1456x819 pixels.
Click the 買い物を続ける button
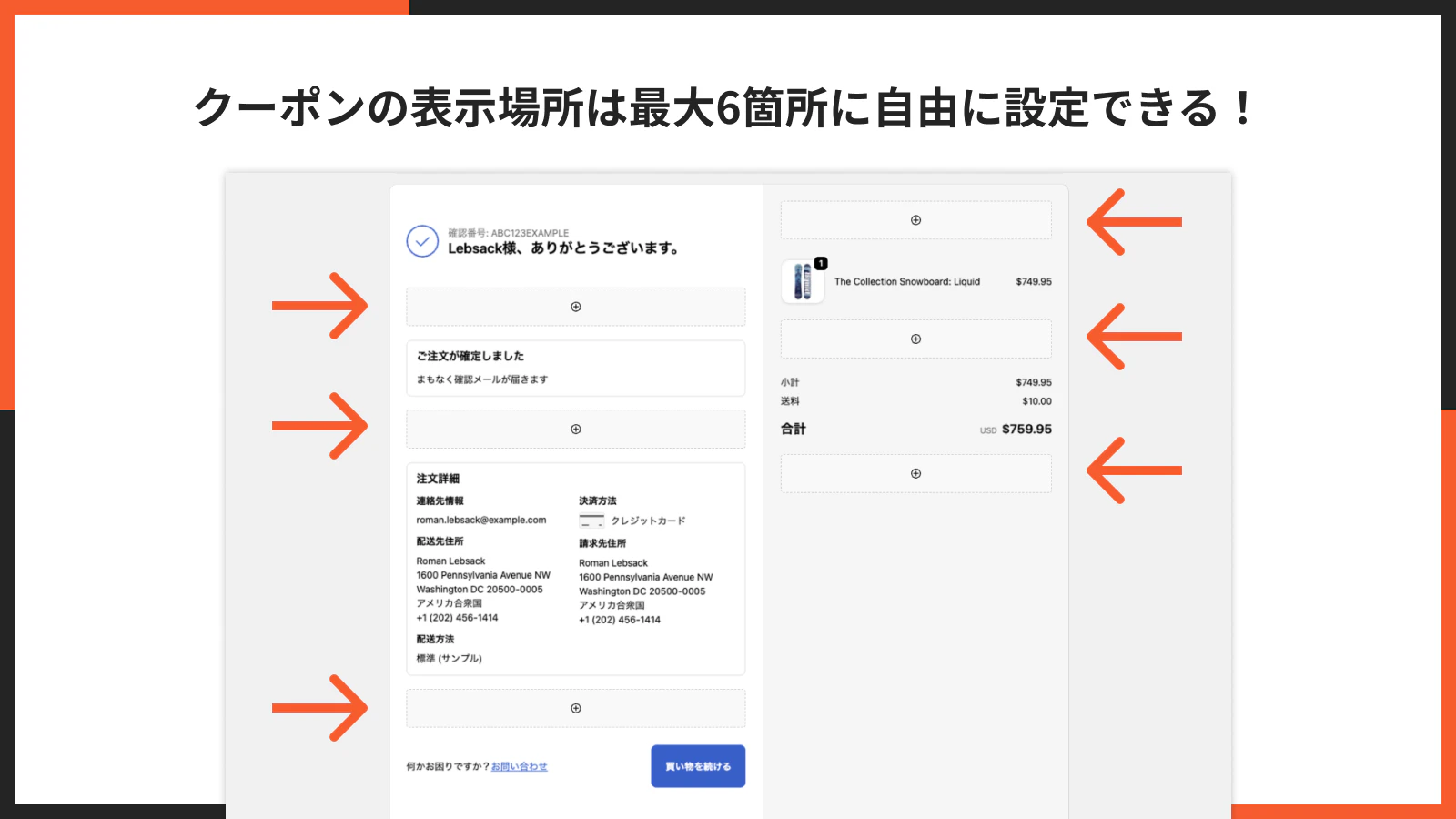point(698,766)
